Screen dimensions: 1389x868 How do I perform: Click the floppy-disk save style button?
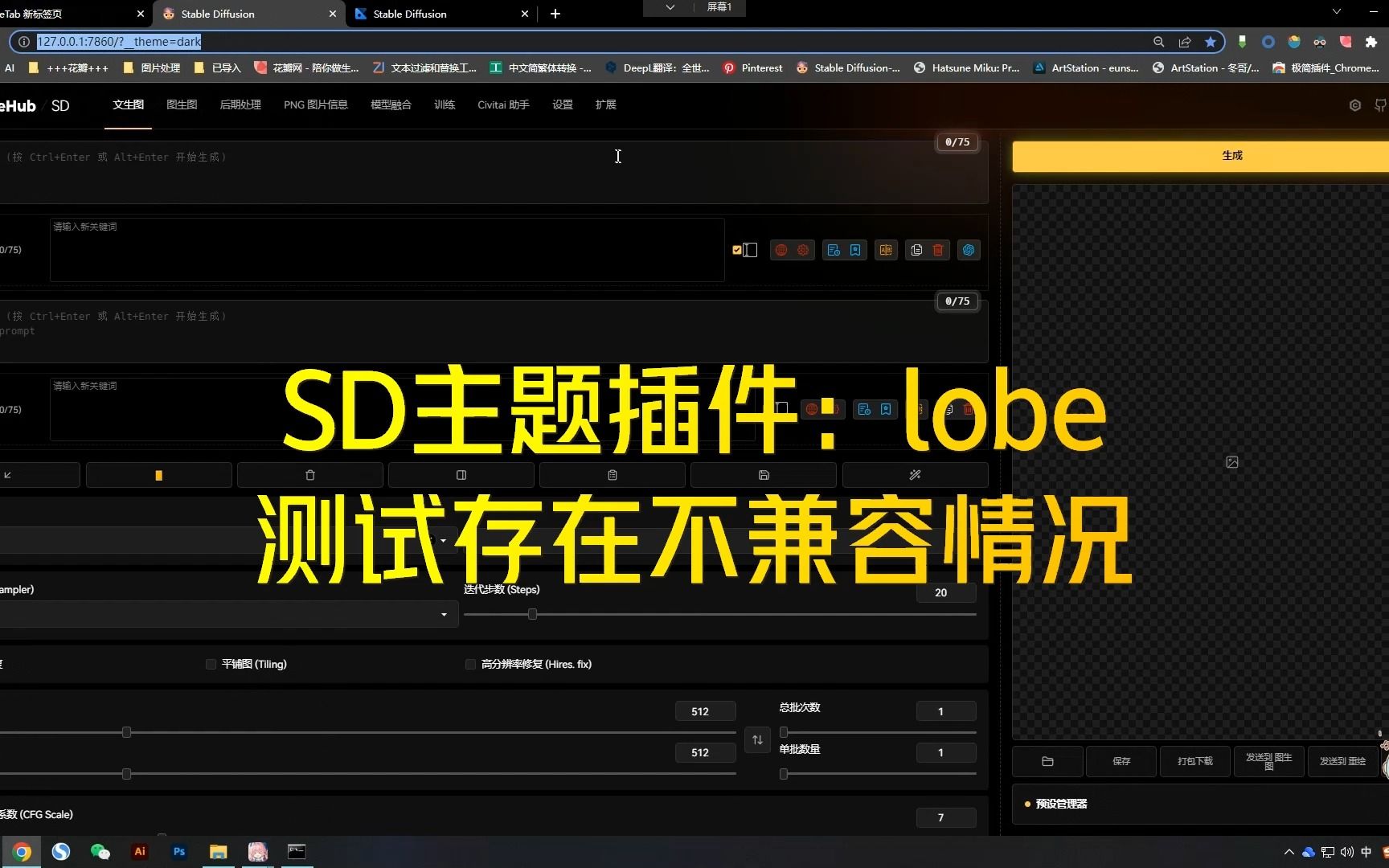click(x=763, y=475)
